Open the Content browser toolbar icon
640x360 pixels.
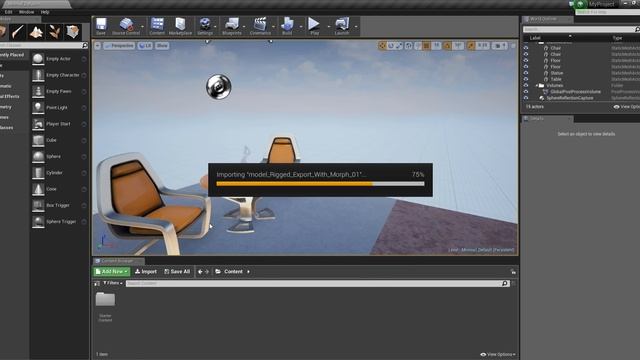[x=157, y=26]
